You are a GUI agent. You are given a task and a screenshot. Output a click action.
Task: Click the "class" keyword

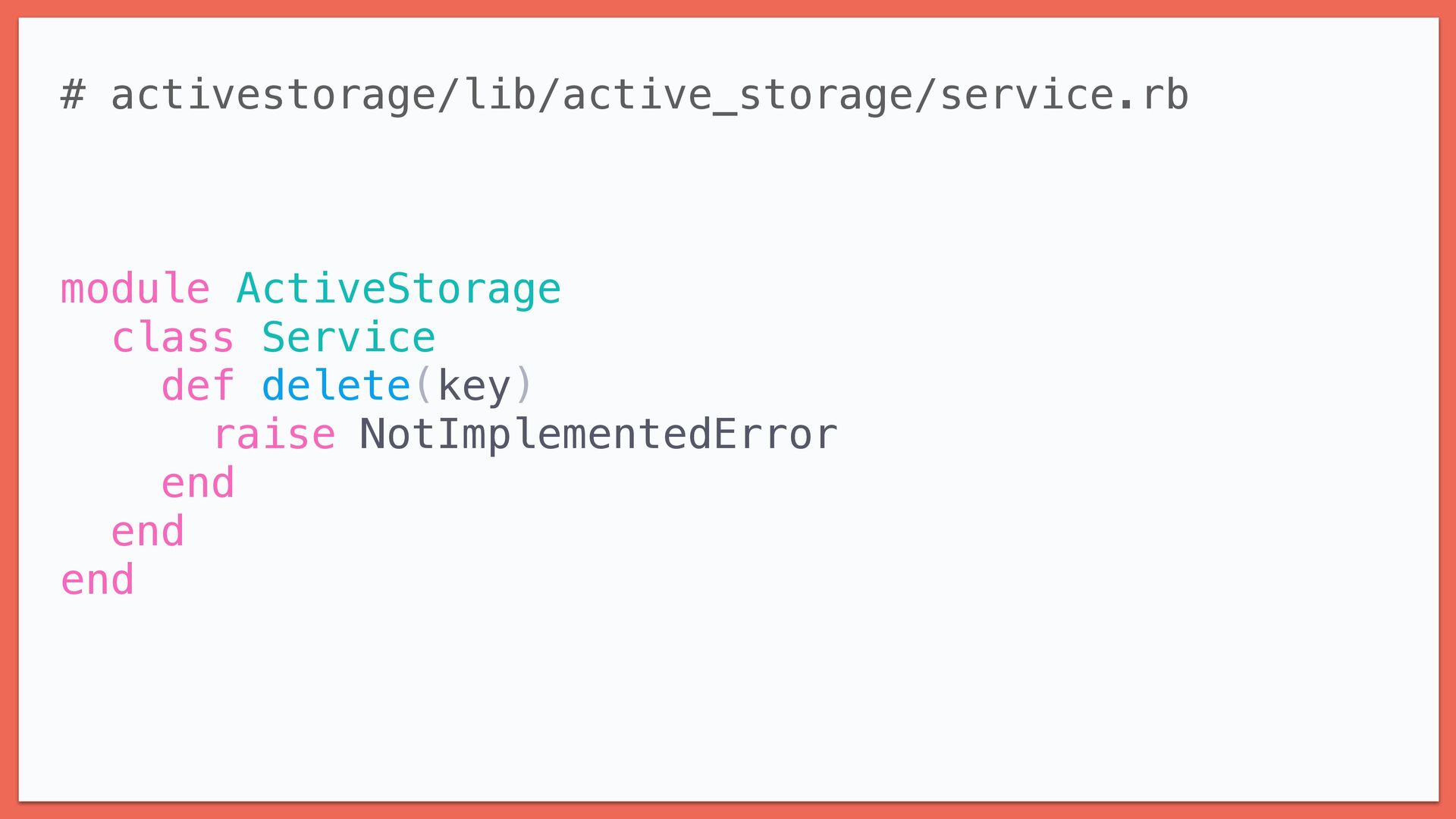coord(173,338)
